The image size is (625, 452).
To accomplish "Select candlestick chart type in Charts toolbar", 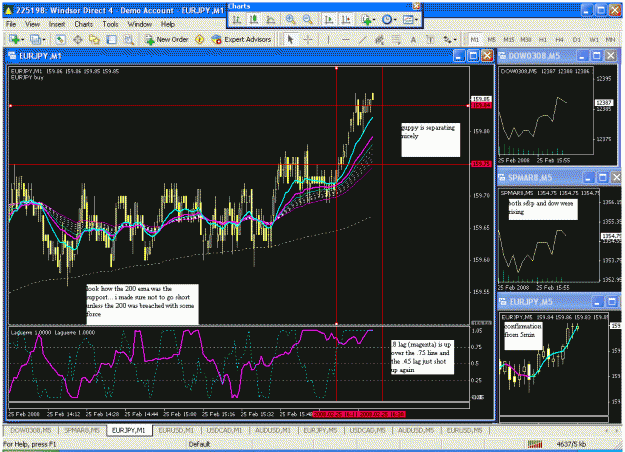I will click(x=254, y=19).
